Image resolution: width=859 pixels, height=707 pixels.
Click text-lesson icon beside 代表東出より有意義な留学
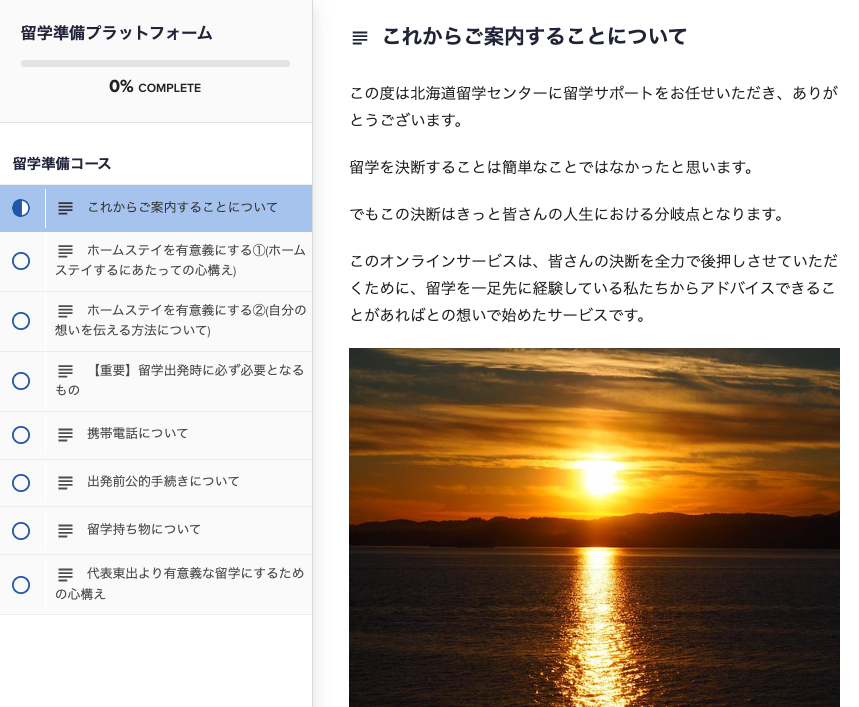point(65,575)
